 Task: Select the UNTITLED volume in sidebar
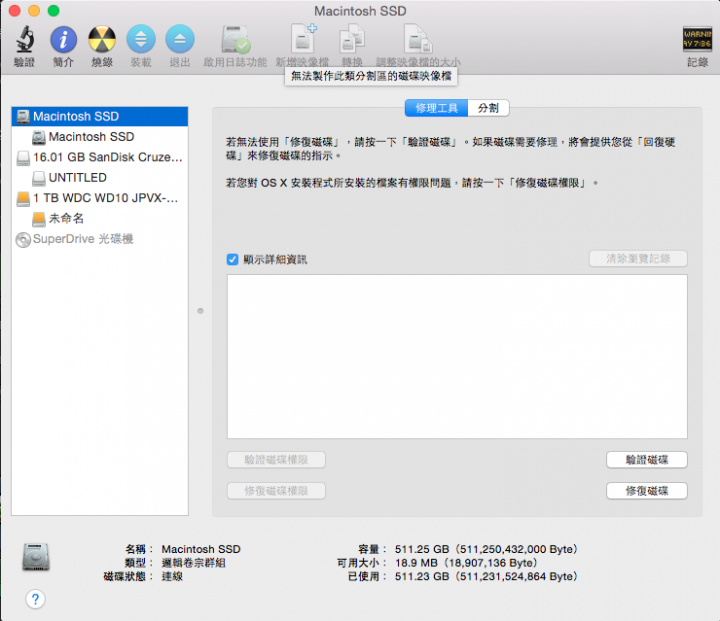(77, 177)
